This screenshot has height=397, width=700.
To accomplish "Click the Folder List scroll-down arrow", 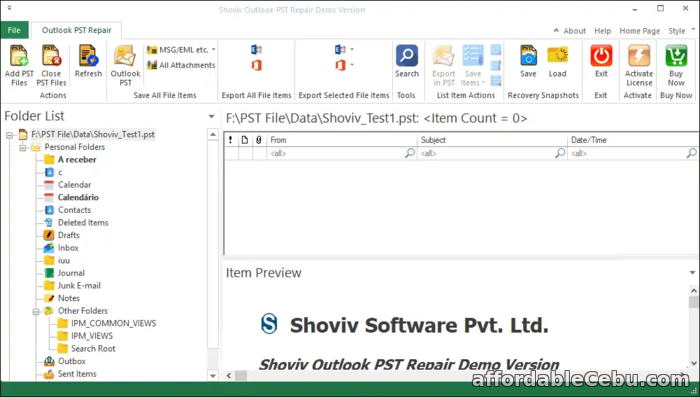I will tap(213, 376).
